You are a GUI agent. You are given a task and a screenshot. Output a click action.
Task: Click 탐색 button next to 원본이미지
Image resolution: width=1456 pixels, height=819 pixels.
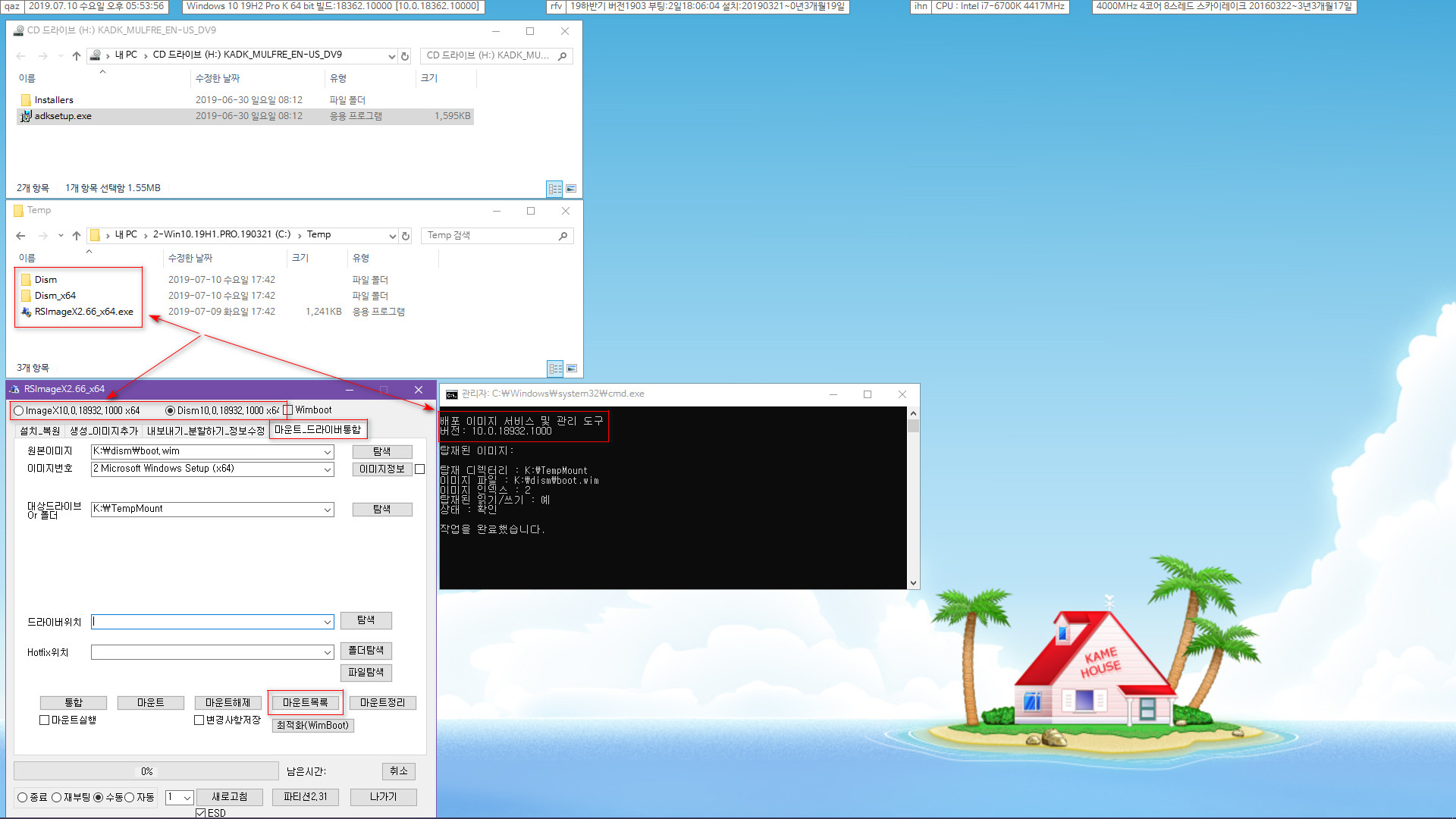pyautogui.click(x=382, y=452)
